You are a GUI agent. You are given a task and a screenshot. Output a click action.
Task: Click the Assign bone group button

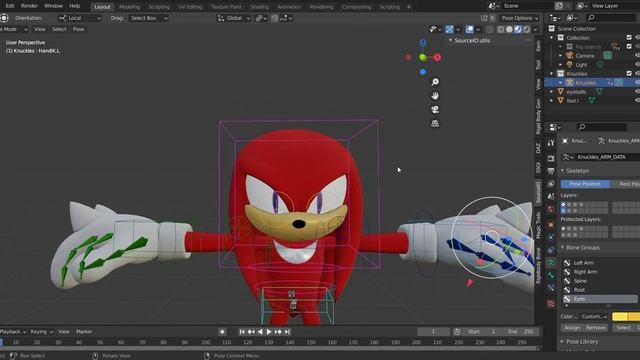tap(572, 328)
